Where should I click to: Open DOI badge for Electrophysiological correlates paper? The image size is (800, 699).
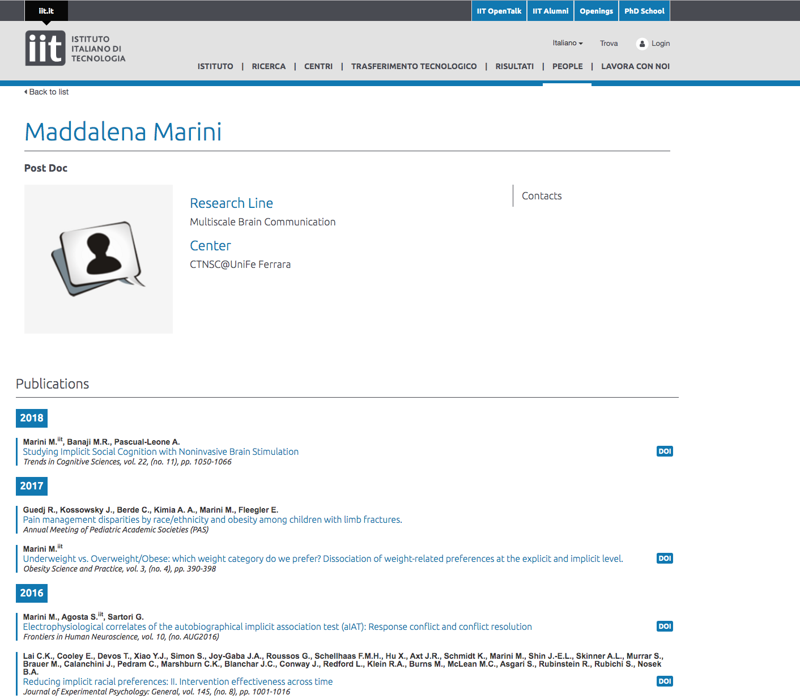[664, 627]
